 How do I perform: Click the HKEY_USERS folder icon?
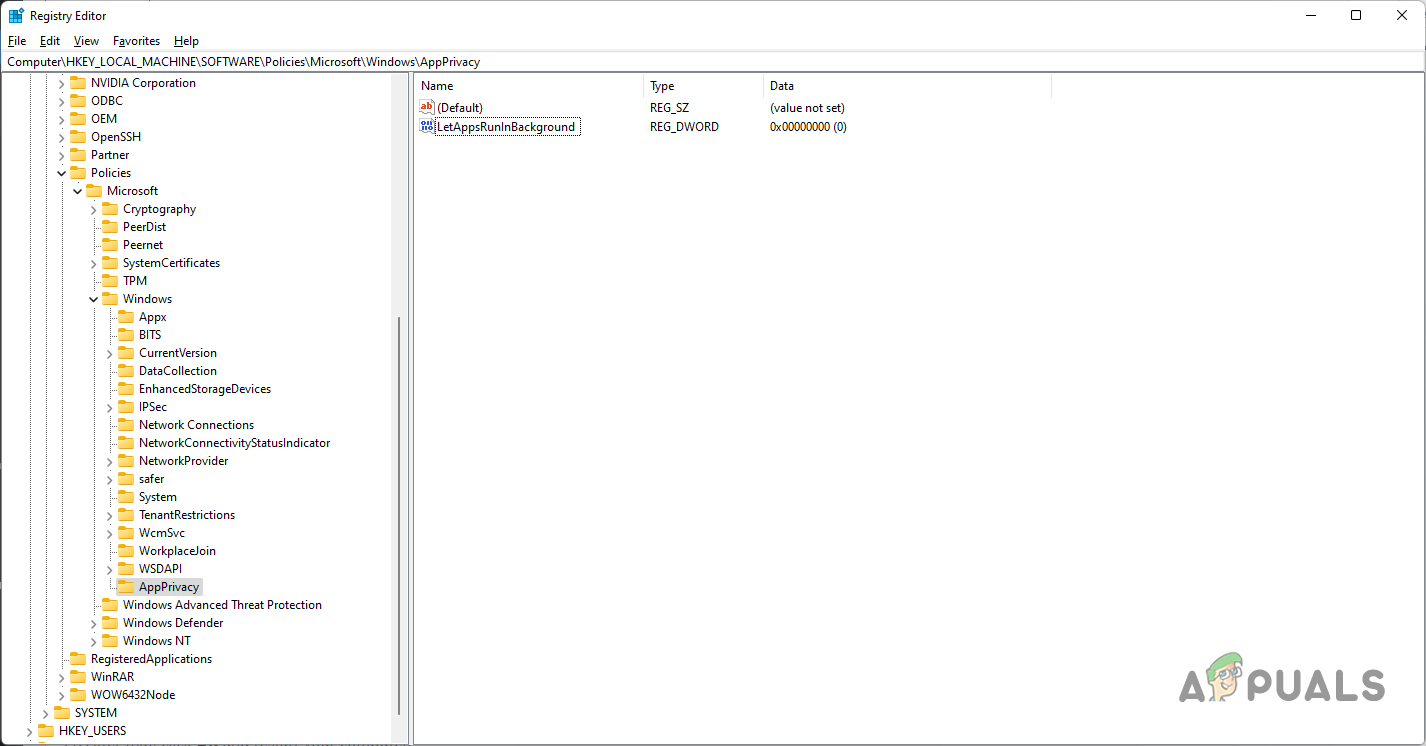point(45,731)
